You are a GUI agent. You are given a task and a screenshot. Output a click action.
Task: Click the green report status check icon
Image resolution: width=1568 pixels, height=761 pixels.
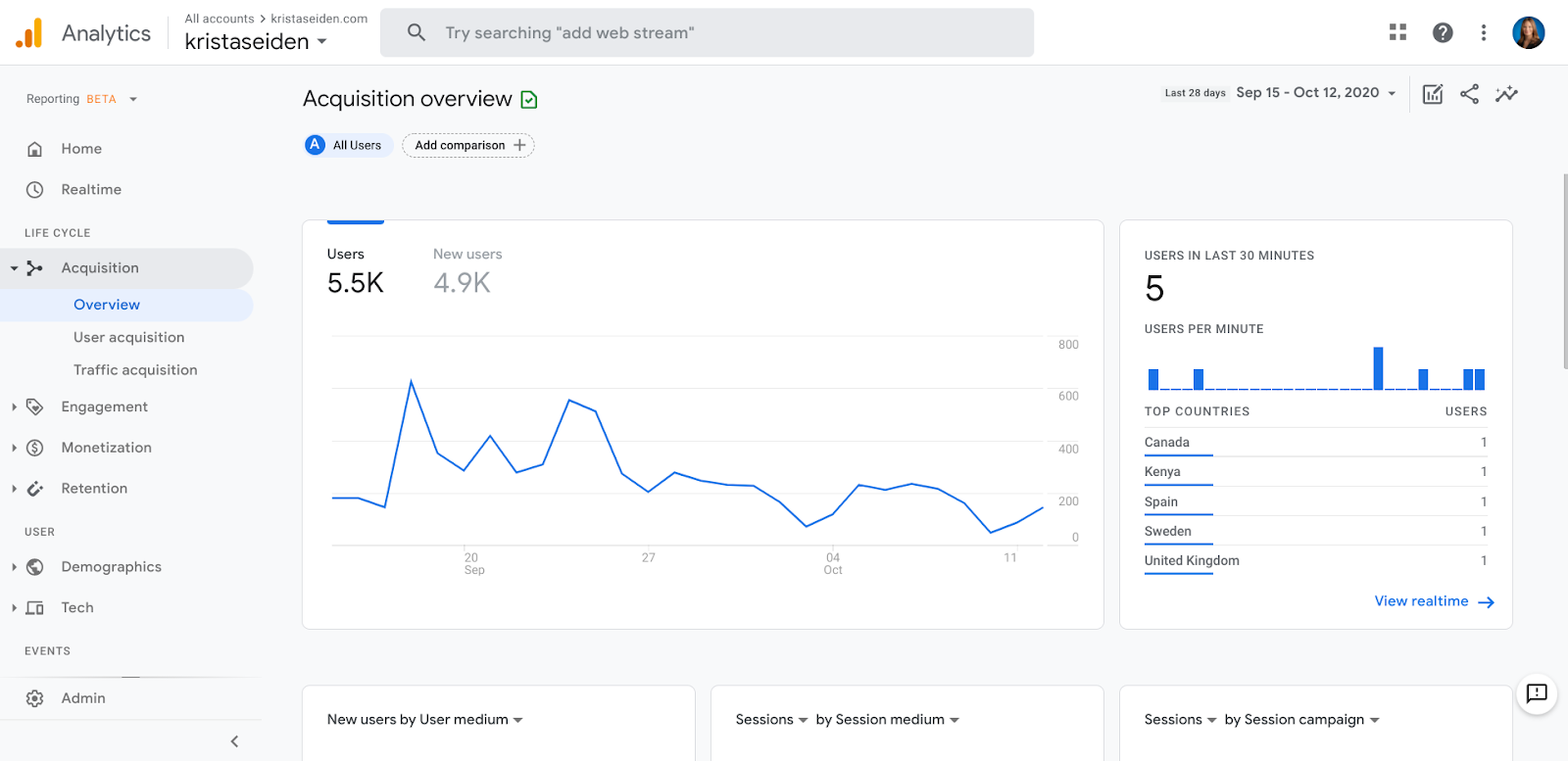(529, 99)
